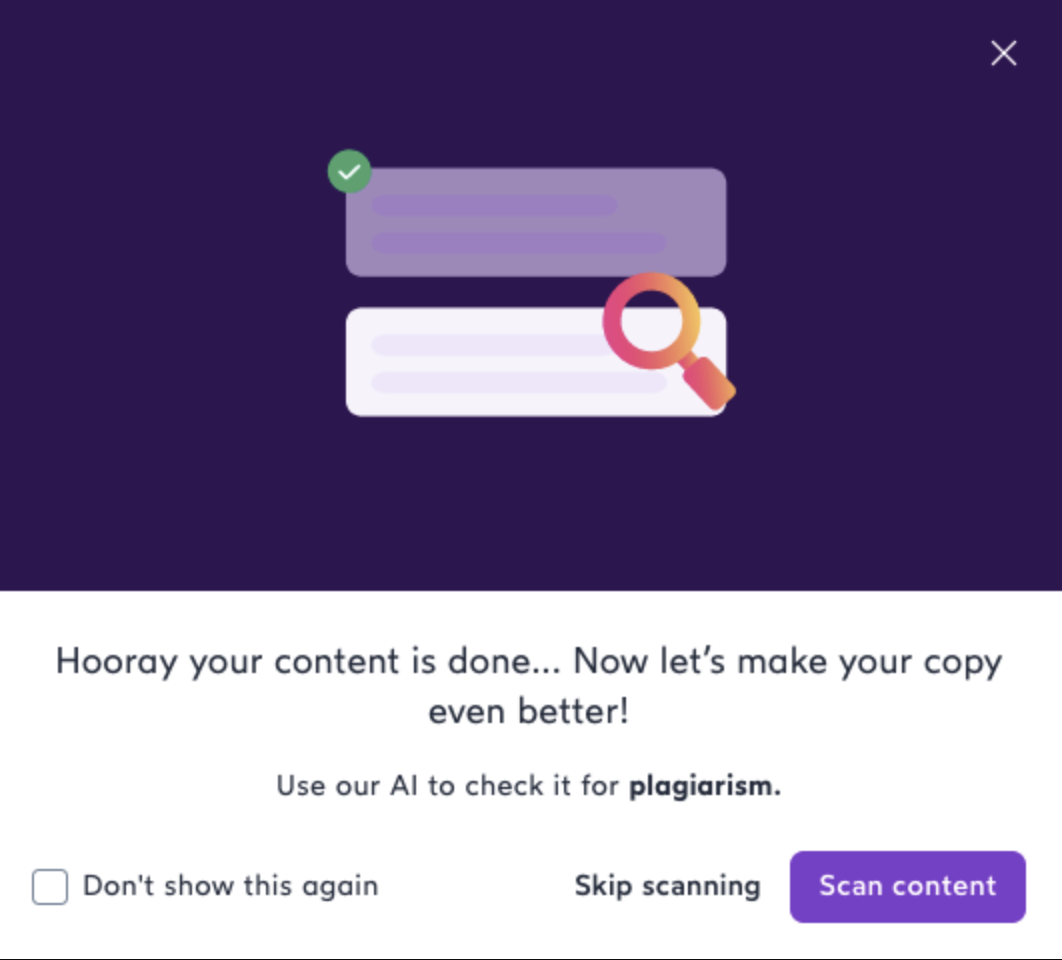Close the plagiarism scan dialog
The width and height of the screenshot is (1062, 960).
[x=1003, y=53]
